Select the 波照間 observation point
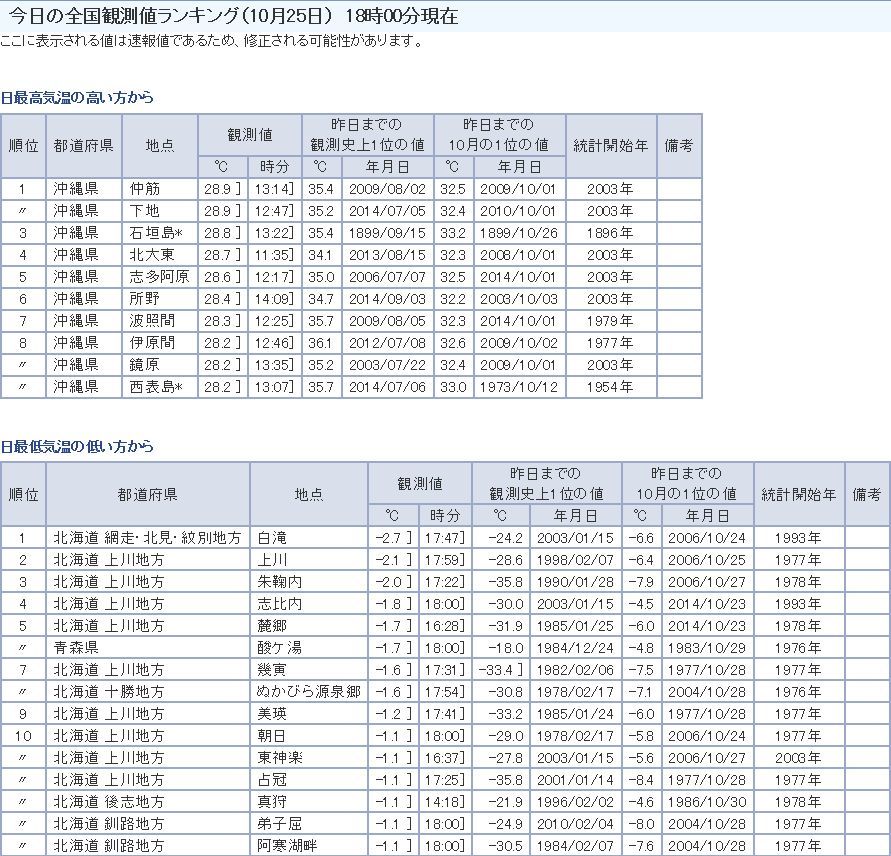 coord(151,321)
